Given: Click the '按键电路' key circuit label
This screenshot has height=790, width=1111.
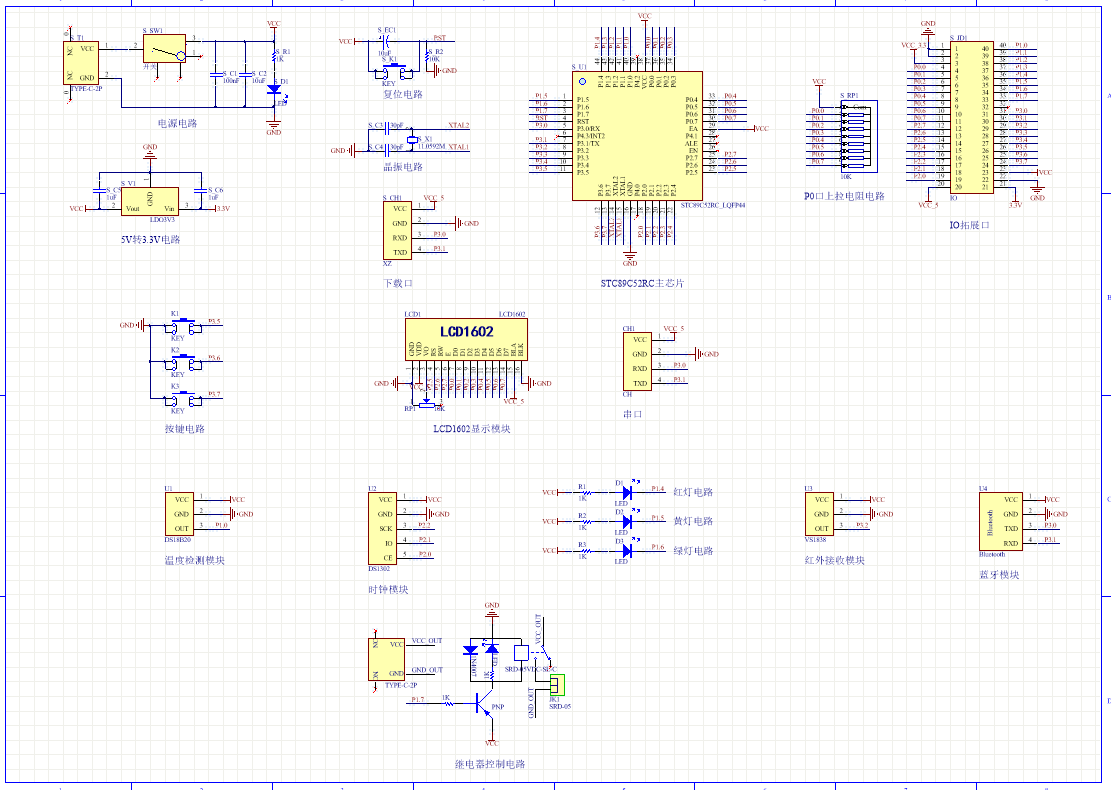Looking at the screenshot, I should 185,429.
